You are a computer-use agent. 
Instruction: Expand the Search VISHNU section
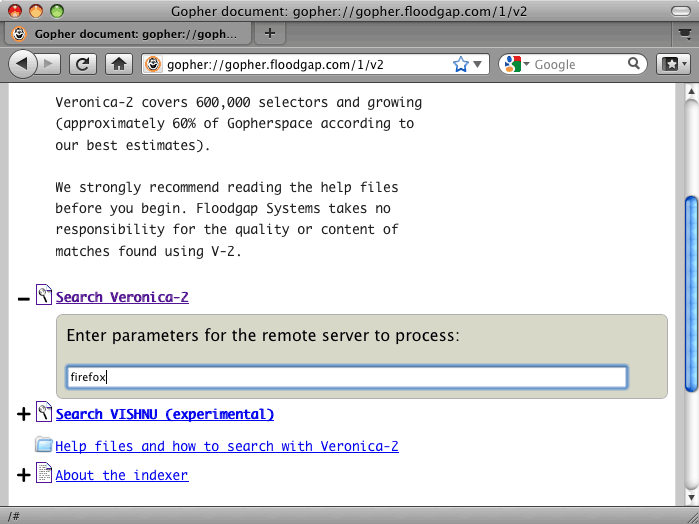click(x=24, y=414)
